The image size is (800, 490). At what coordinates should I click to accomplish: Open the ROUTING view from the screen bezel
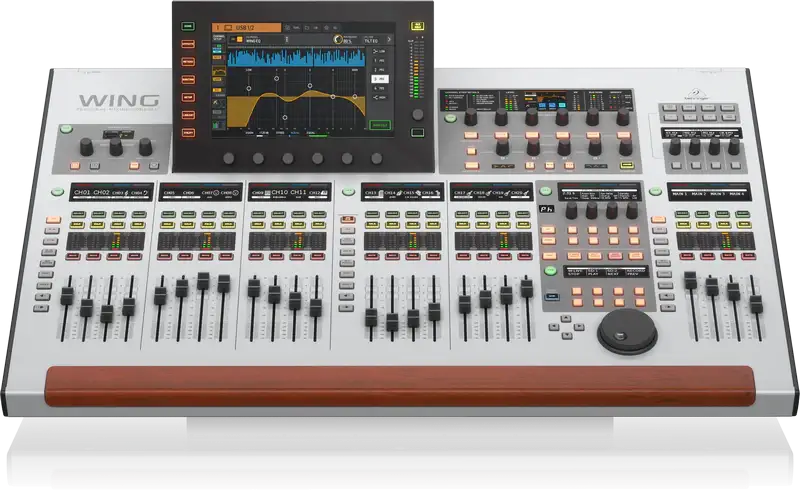click(x=188, y=80)
